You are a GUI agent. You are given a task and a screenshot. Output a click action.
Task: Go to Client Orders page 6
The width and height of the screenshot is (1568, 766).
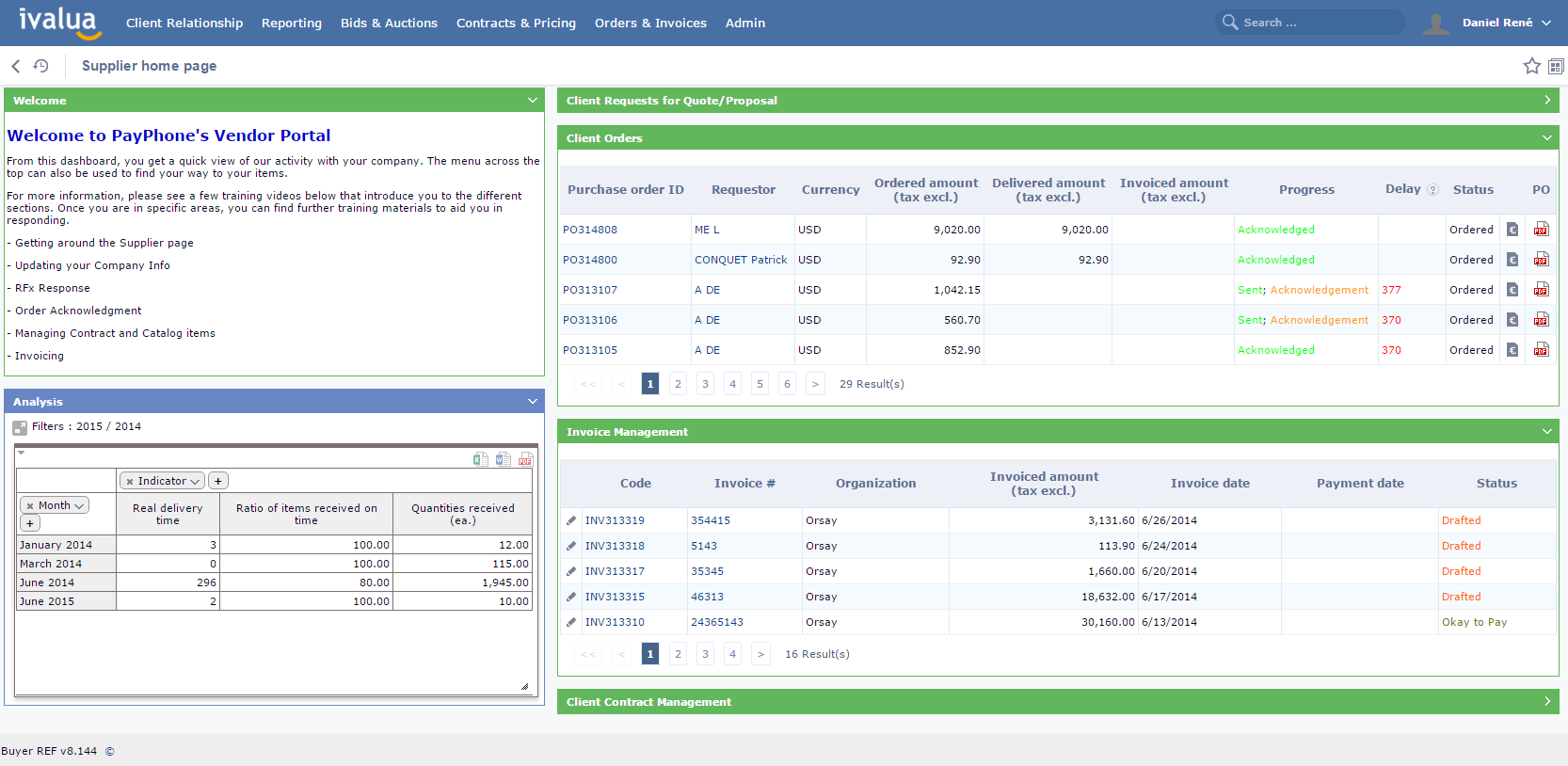pyautogui.click(x=788, y=384)
